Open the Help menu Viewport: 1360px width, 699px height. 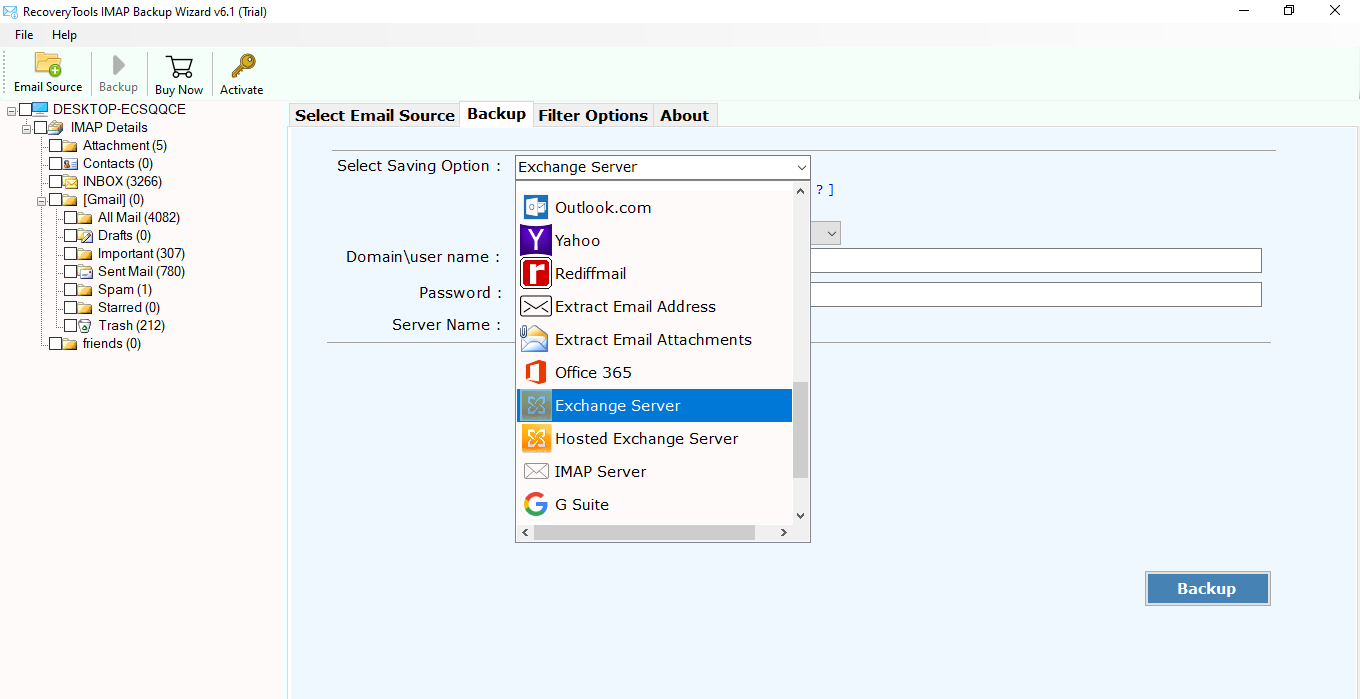pyautogui.click(x=64, y=35)
